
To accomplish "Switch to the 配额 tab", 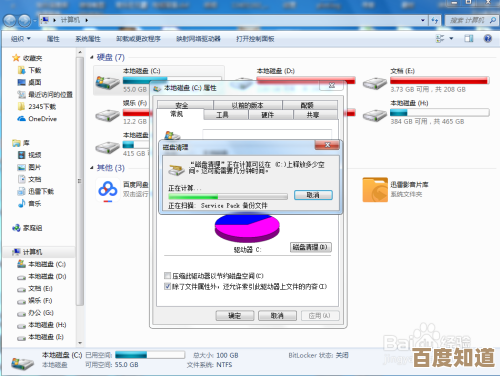I will (x=307, y=105).
